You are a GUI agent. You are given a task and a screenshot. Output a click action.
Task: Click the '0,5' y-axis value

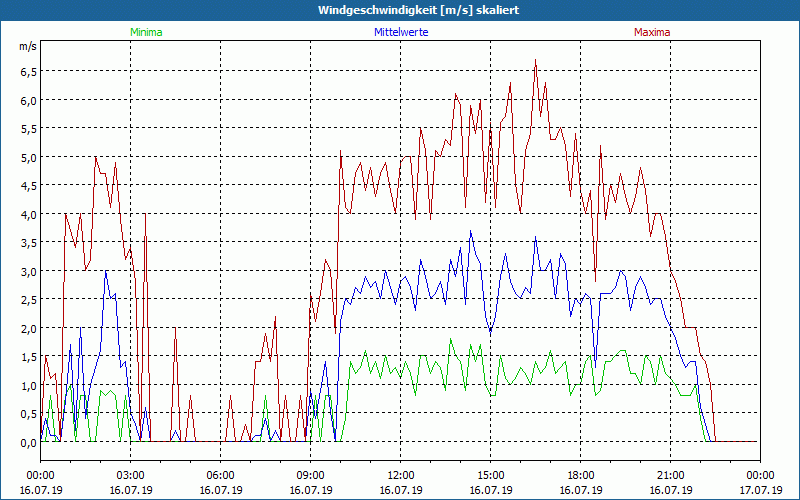click(28, 414)
